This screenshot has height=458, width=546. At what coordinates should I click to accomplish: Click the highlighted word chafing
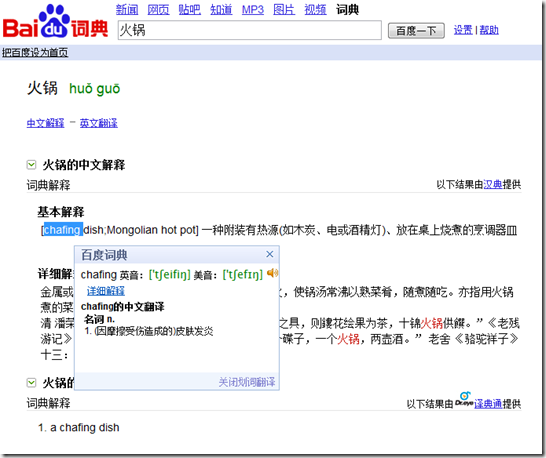click(x=62, y=230)
